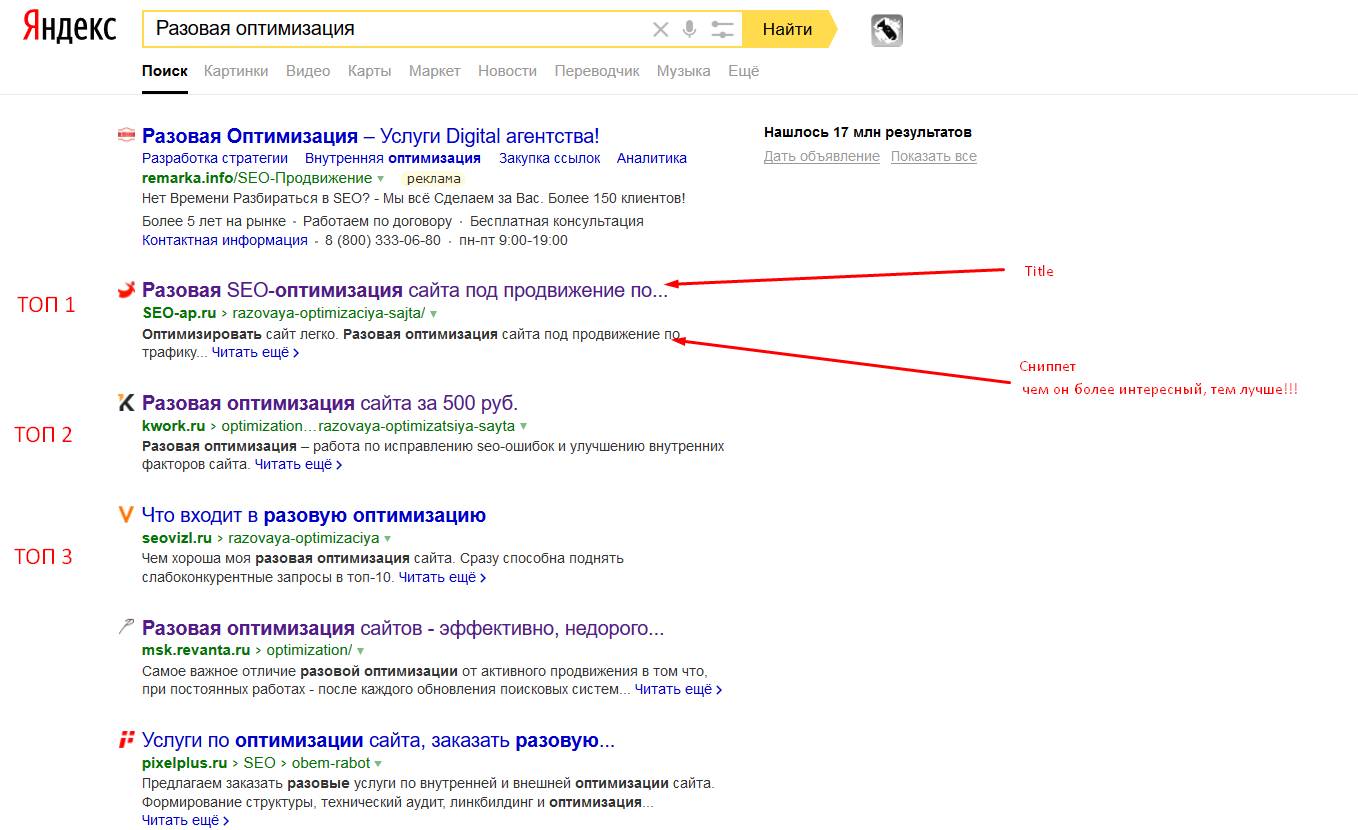Activate the microphone voice search icon

click(x=689, y=30)
